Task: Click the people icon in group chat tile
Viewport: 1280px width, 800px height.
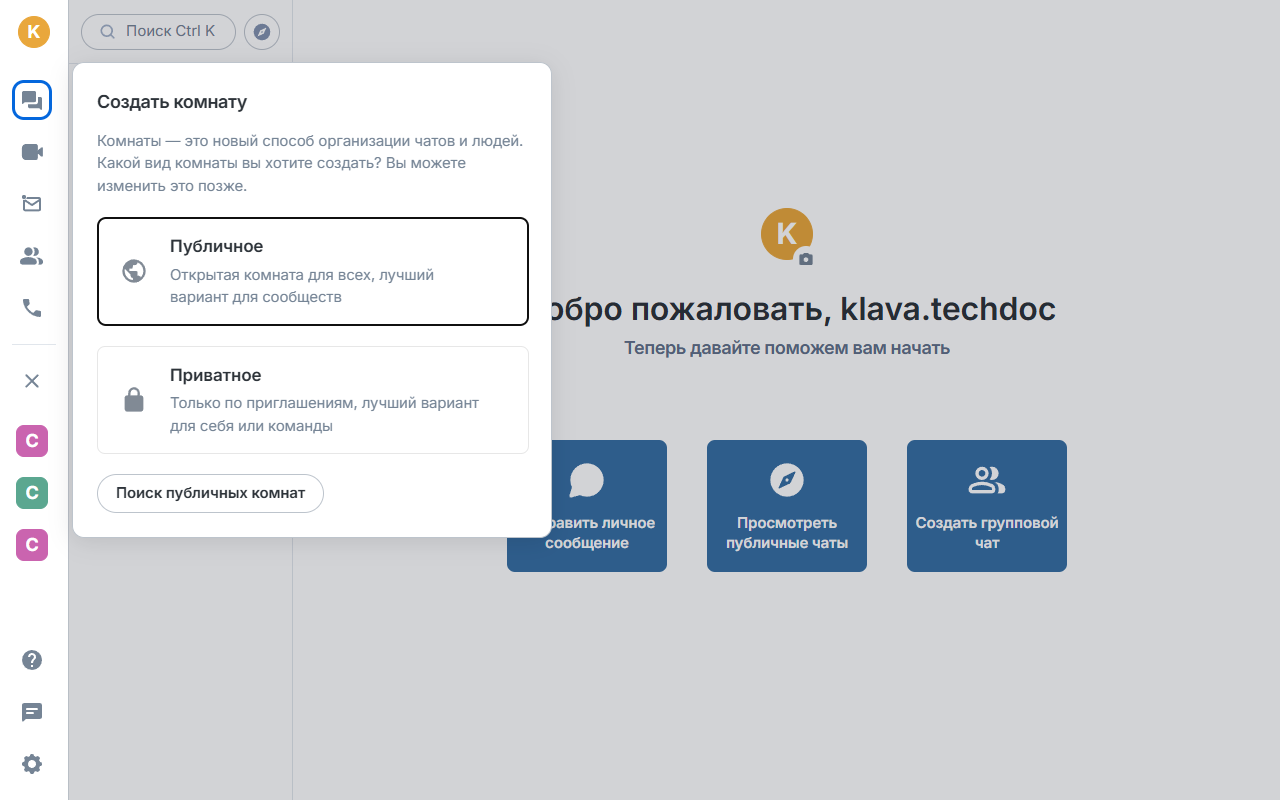Action: 987,480
